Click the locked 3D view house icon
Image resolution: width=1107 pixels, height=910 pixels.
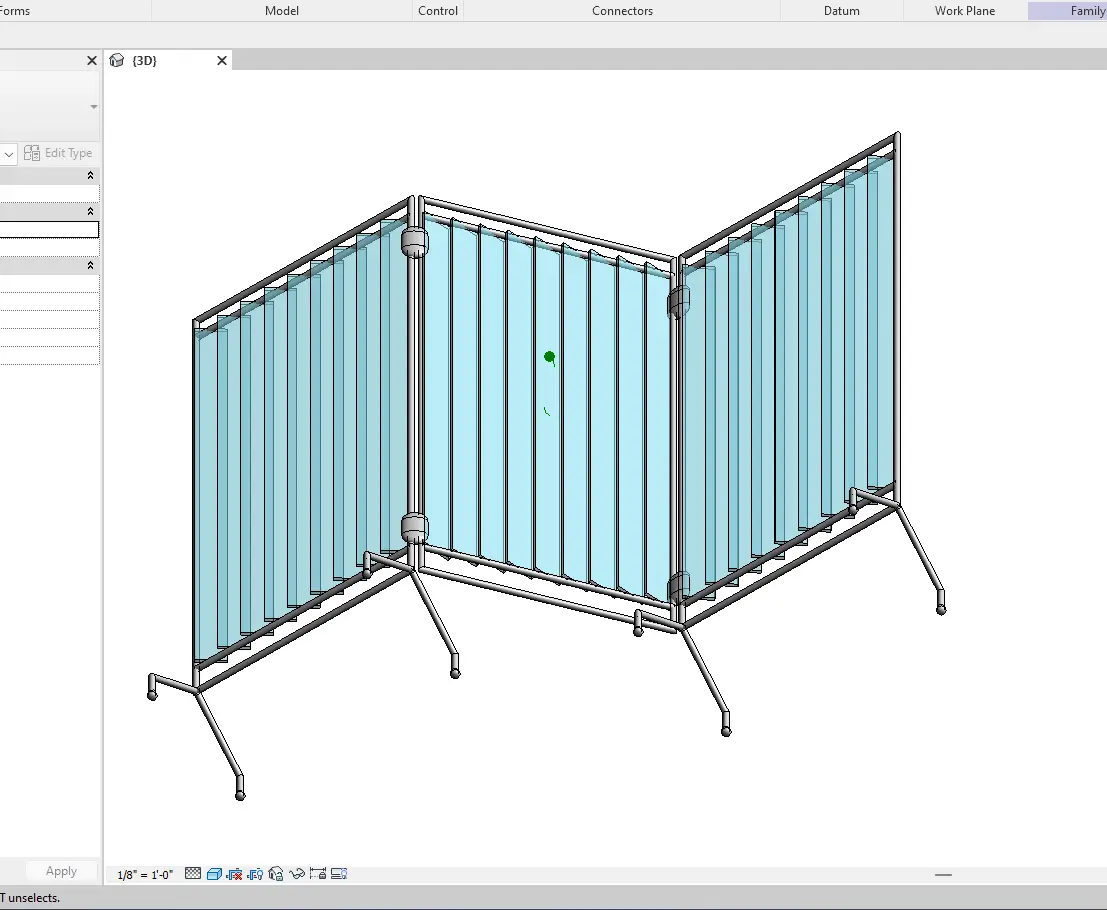[276, 874]
